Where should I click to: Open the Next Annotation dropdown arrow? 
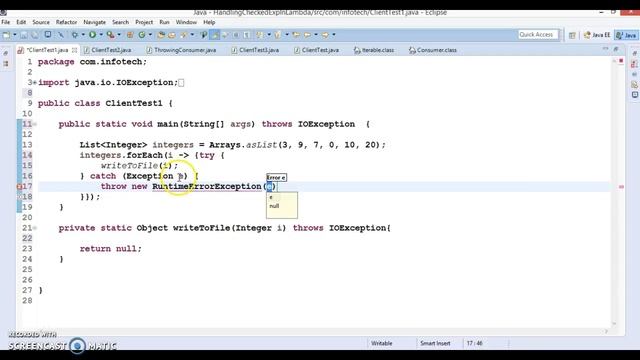269,35
